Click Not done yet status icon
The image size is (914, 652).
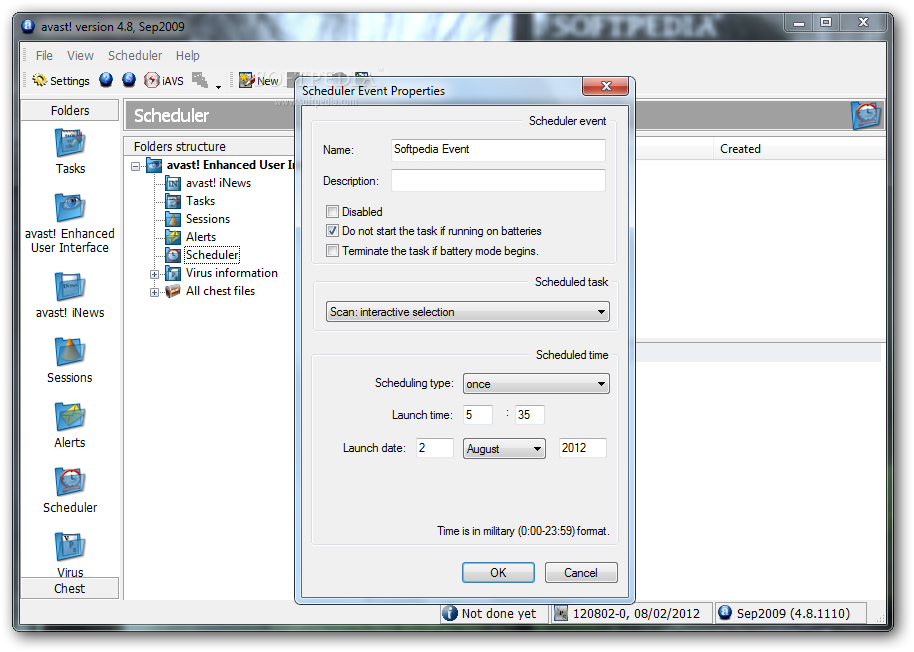449,614
